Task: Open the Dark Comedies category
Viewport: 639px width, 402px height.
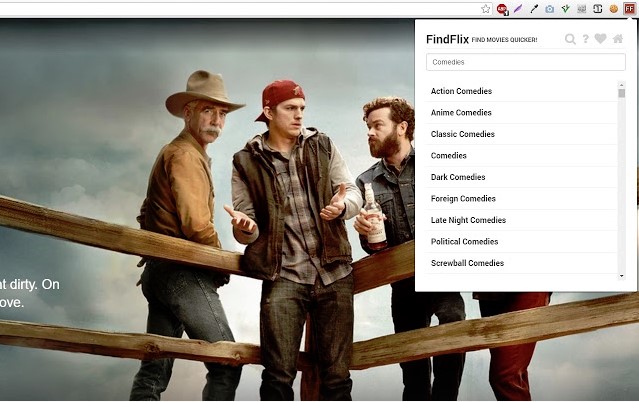Action: coord(522,177)
